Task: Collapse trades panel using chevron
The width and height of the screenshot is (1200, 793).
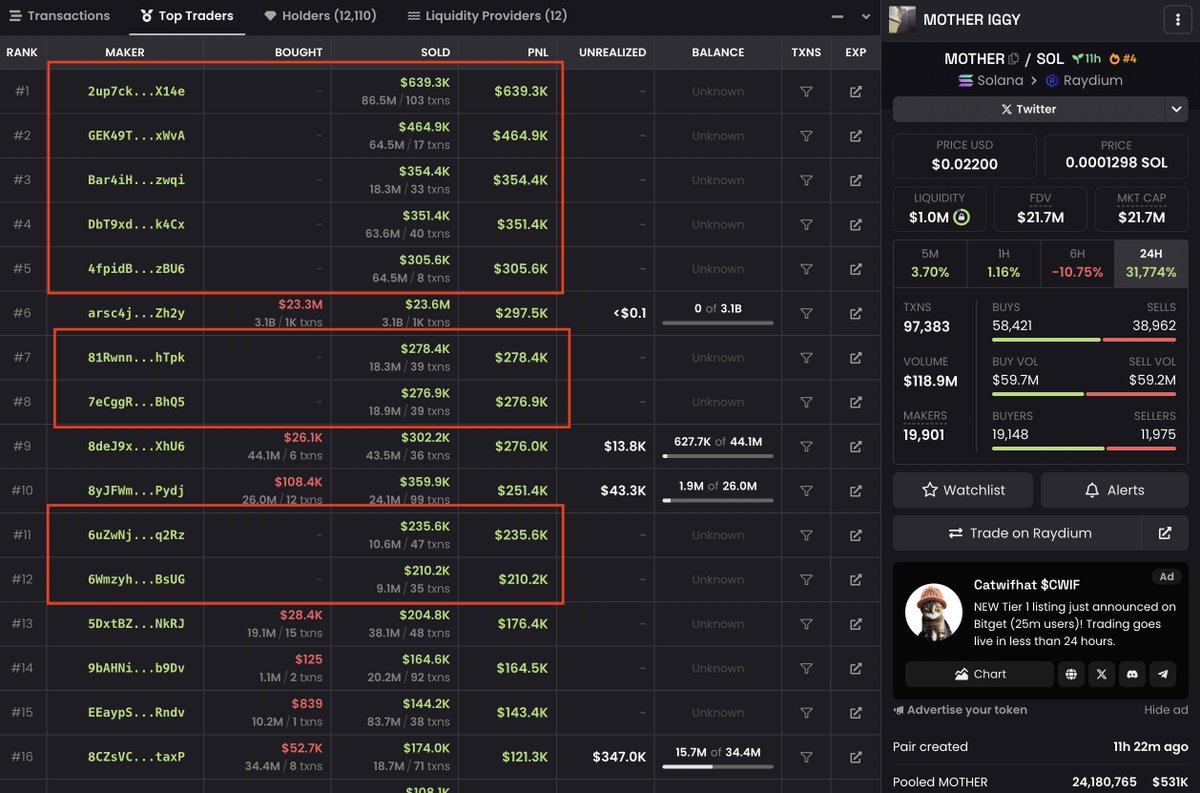Action: [866, 17]
